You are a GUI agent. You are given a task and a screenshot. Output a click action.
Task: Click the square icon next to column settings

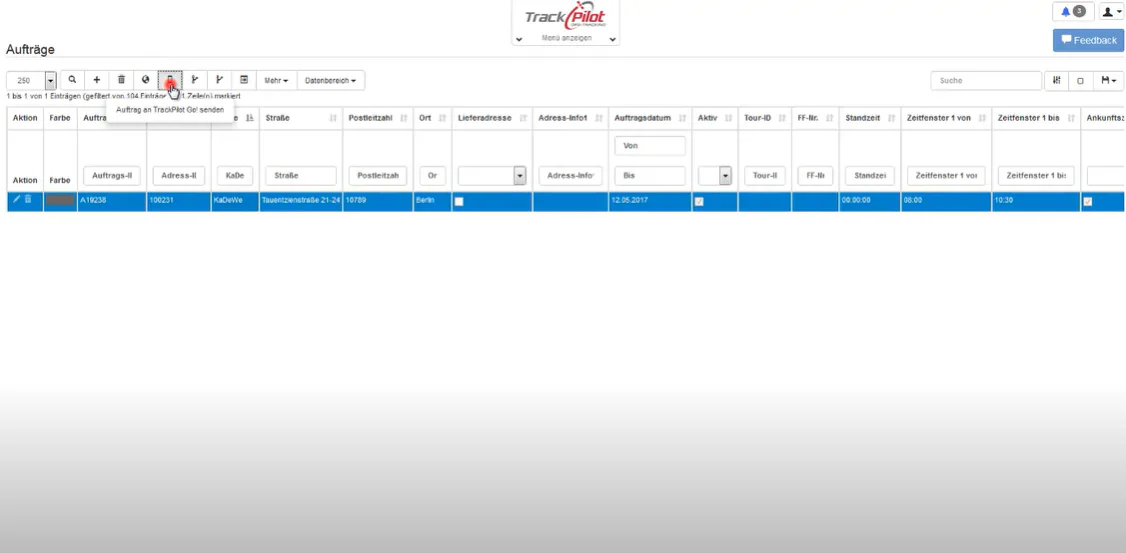[1080, 80]
